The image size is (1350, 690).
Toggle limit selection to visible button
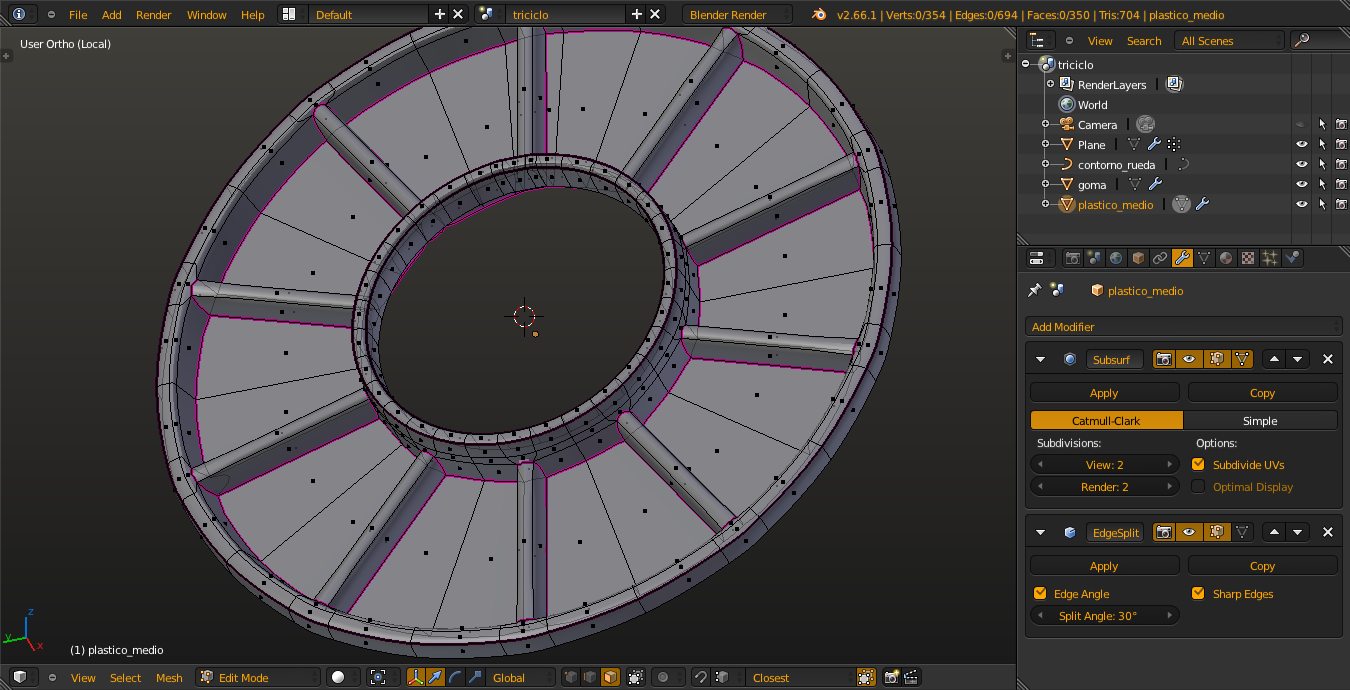(x=636, y=677)
